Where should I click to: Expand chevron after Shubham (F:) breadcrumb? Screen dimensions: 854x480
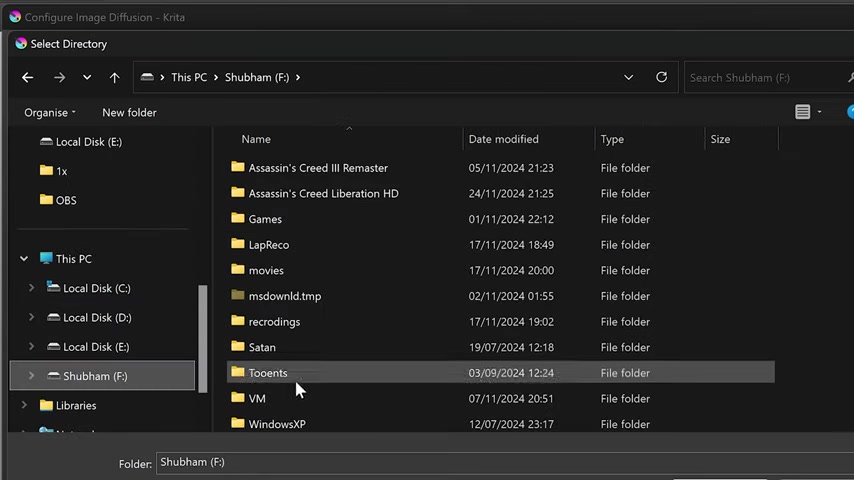click(x=298, y=77)
